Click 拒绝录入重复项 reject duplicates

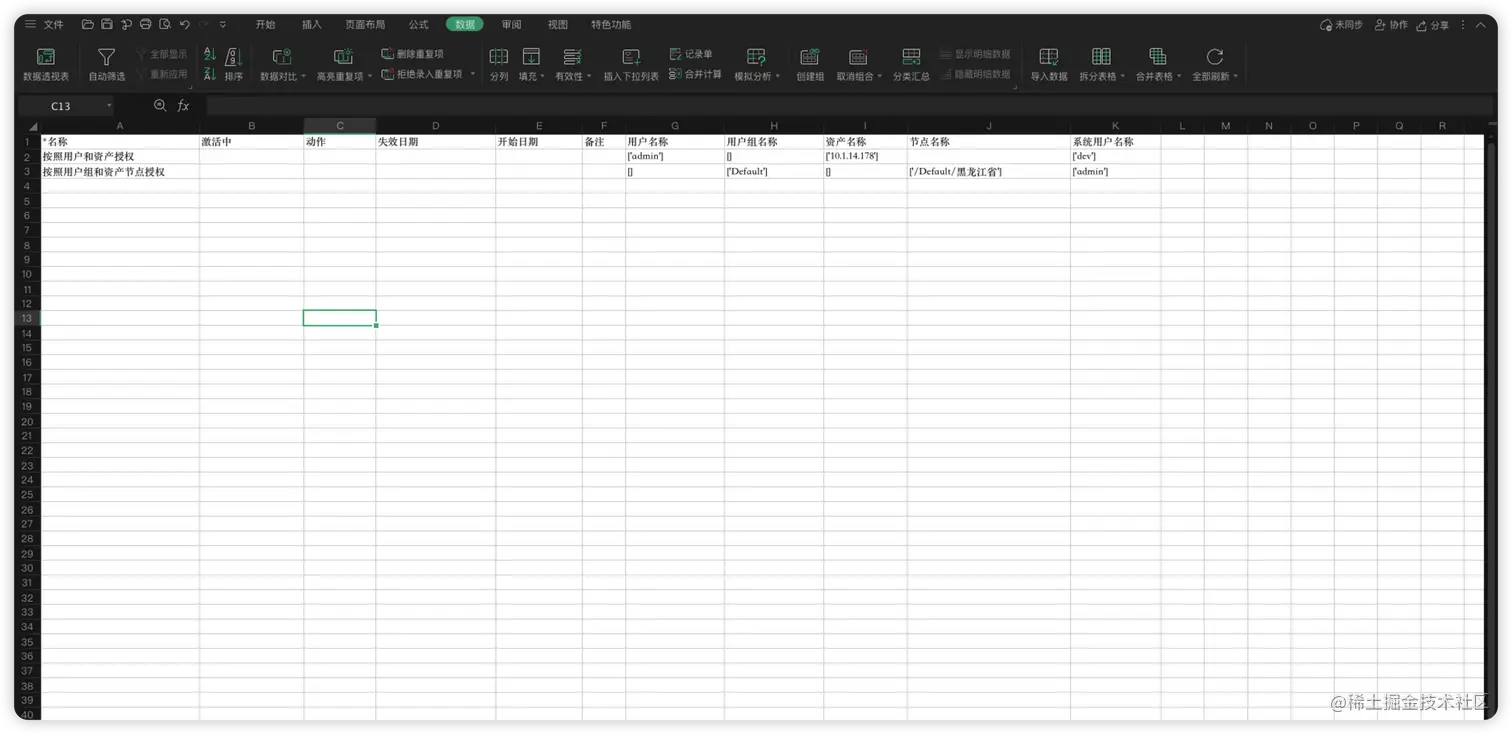click(x=422, y=74)
